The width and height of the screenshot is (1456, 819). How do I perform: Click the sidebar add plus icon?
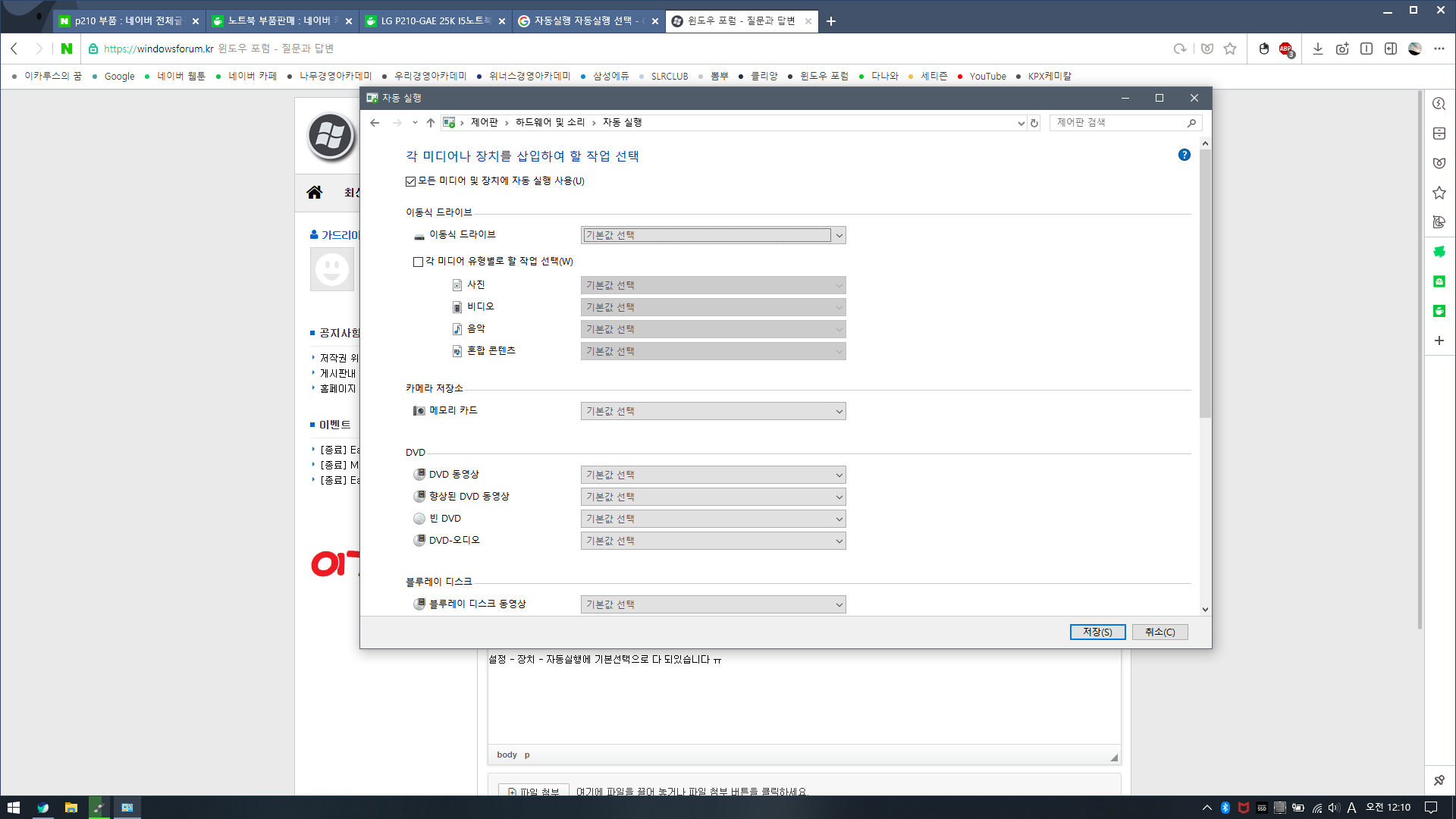pyautogui.click(x=1439, y=340)
